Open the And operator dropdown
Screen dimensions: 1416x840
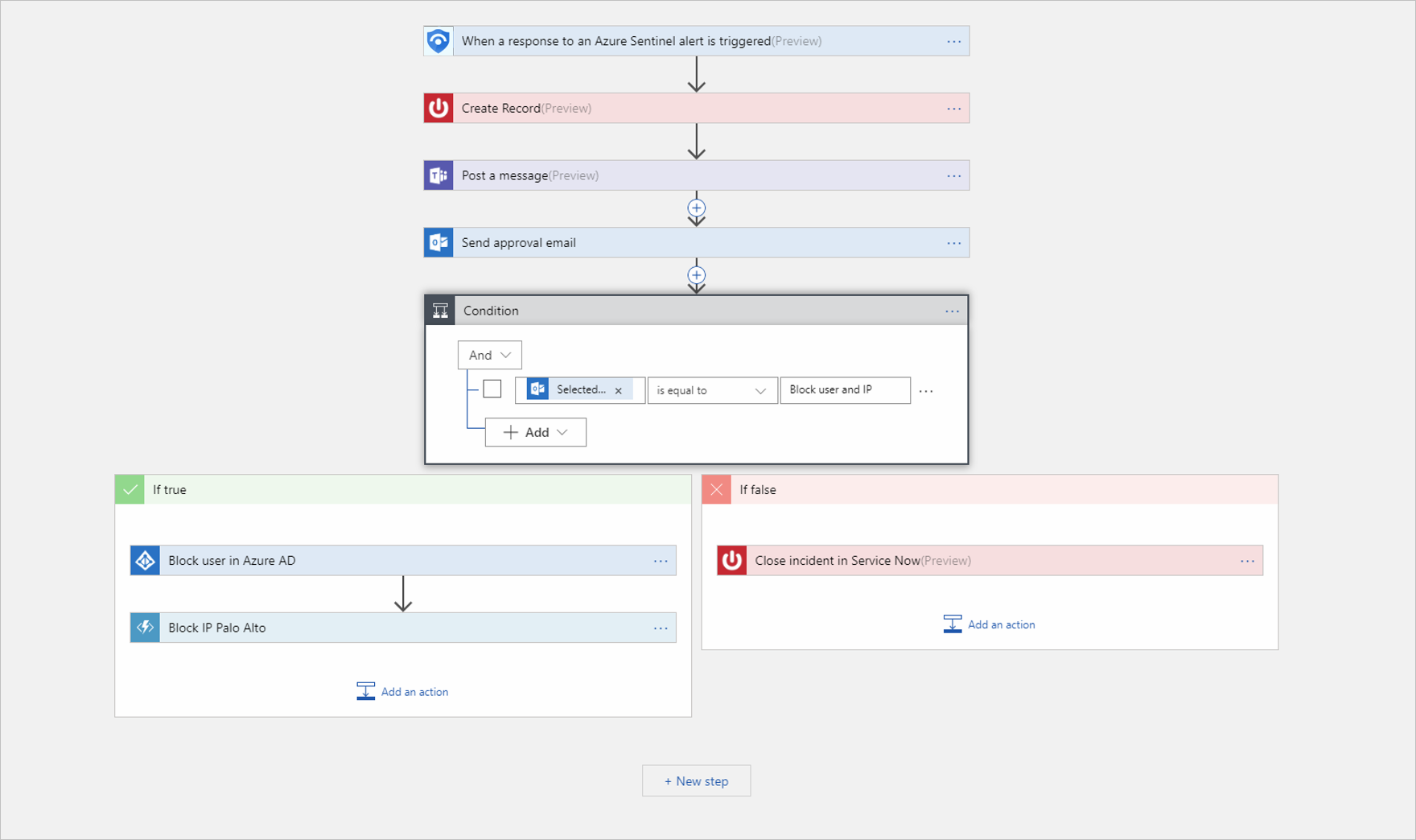[489, 355]
